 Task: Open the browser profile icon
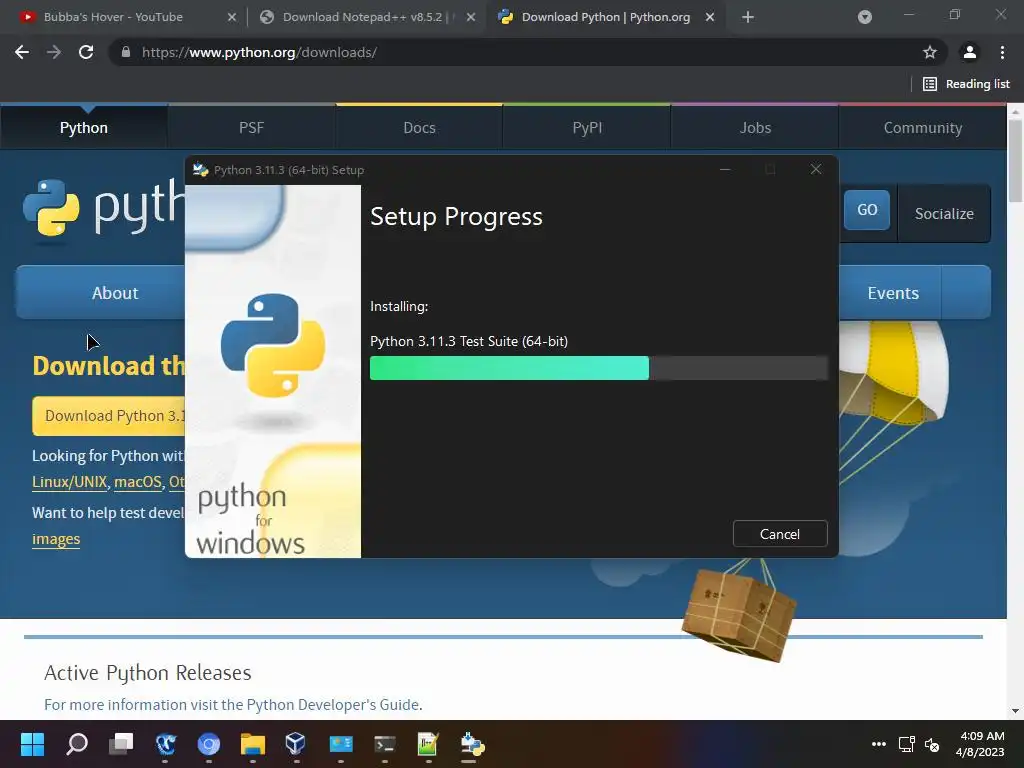pos(970,52)
